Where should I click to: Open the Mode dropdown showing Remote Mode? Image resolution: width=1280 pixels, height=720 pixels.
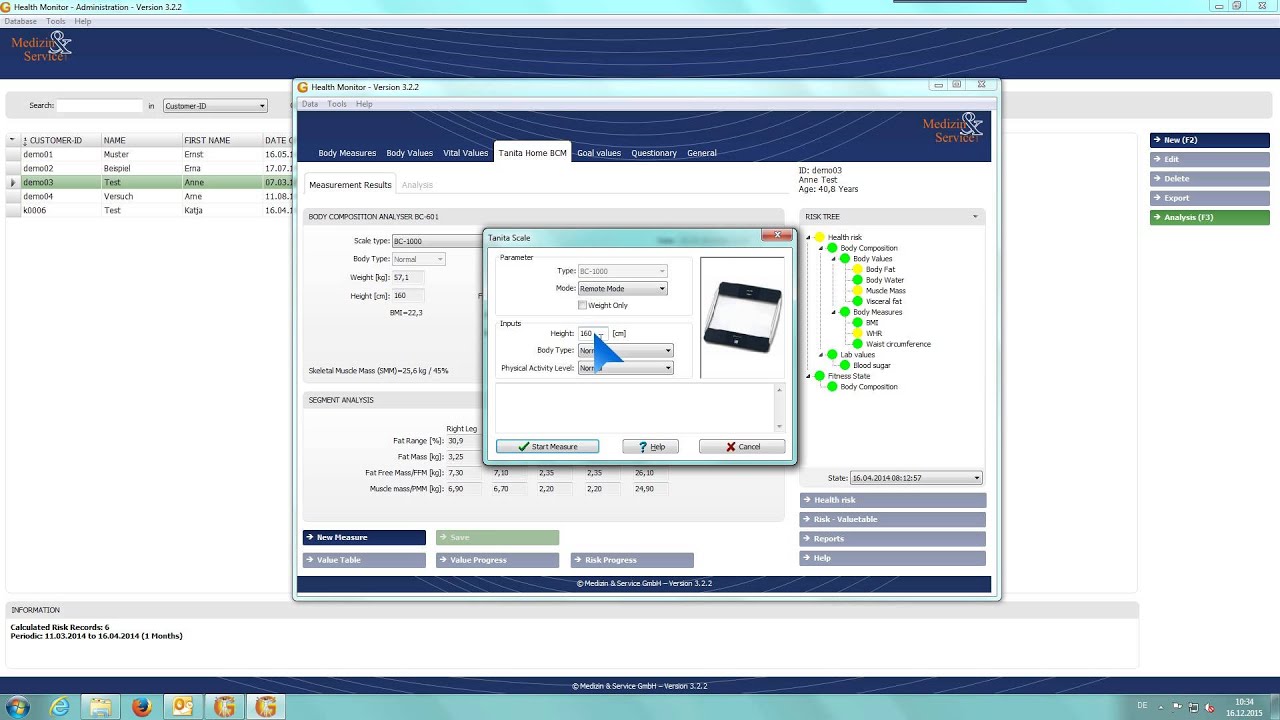click(662, 289)
